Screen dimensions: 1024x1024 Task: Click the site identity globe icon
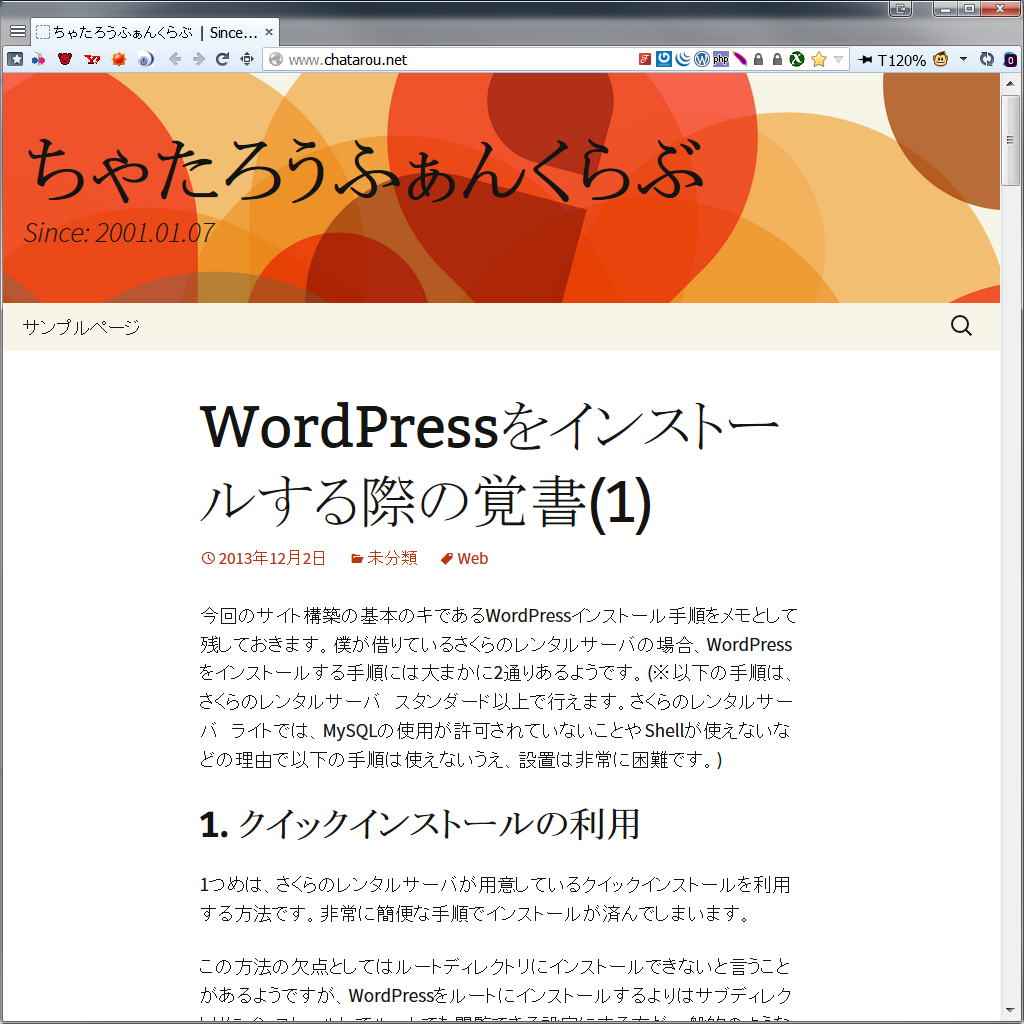pos(276,59)
